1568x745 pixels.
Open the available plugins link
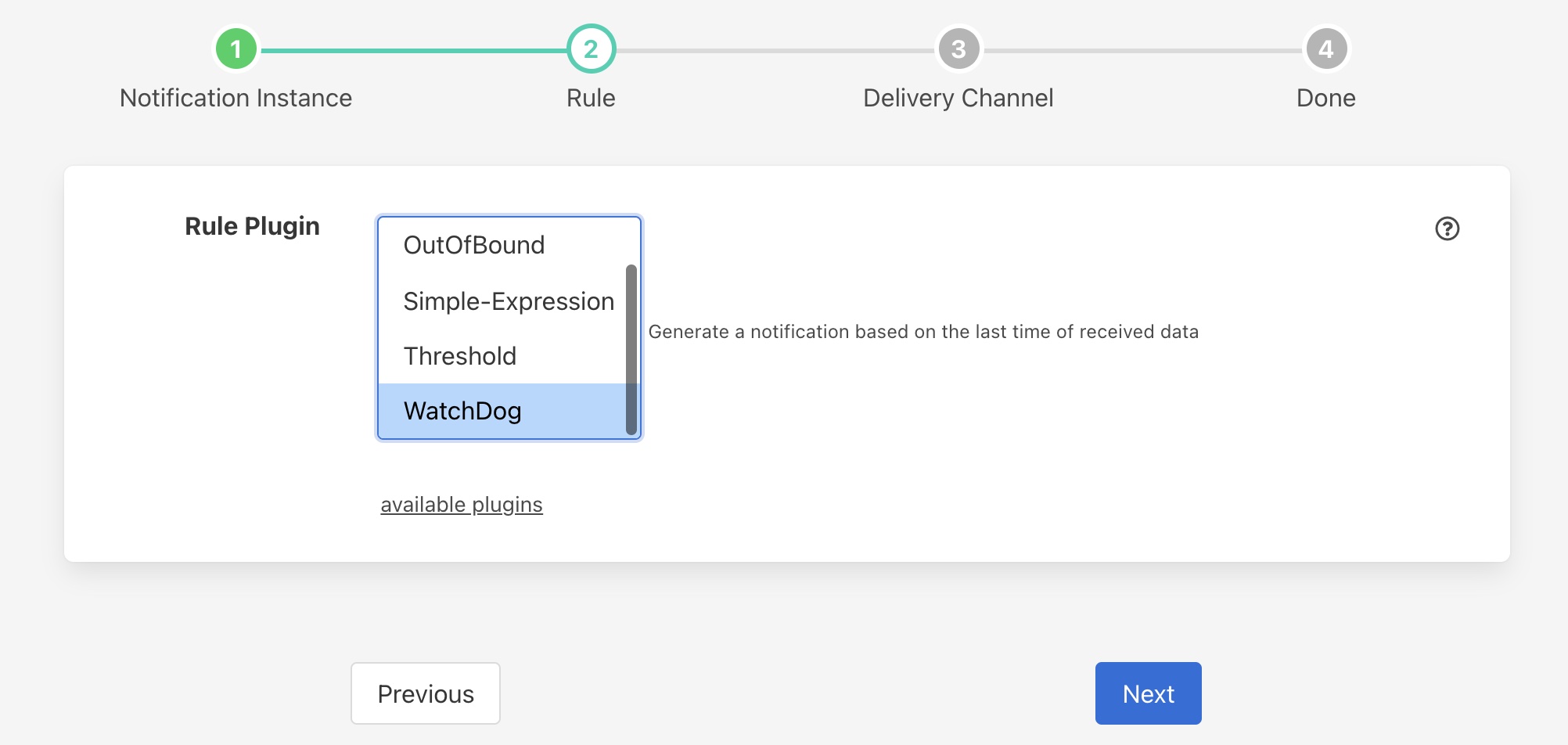coord(461,505)
